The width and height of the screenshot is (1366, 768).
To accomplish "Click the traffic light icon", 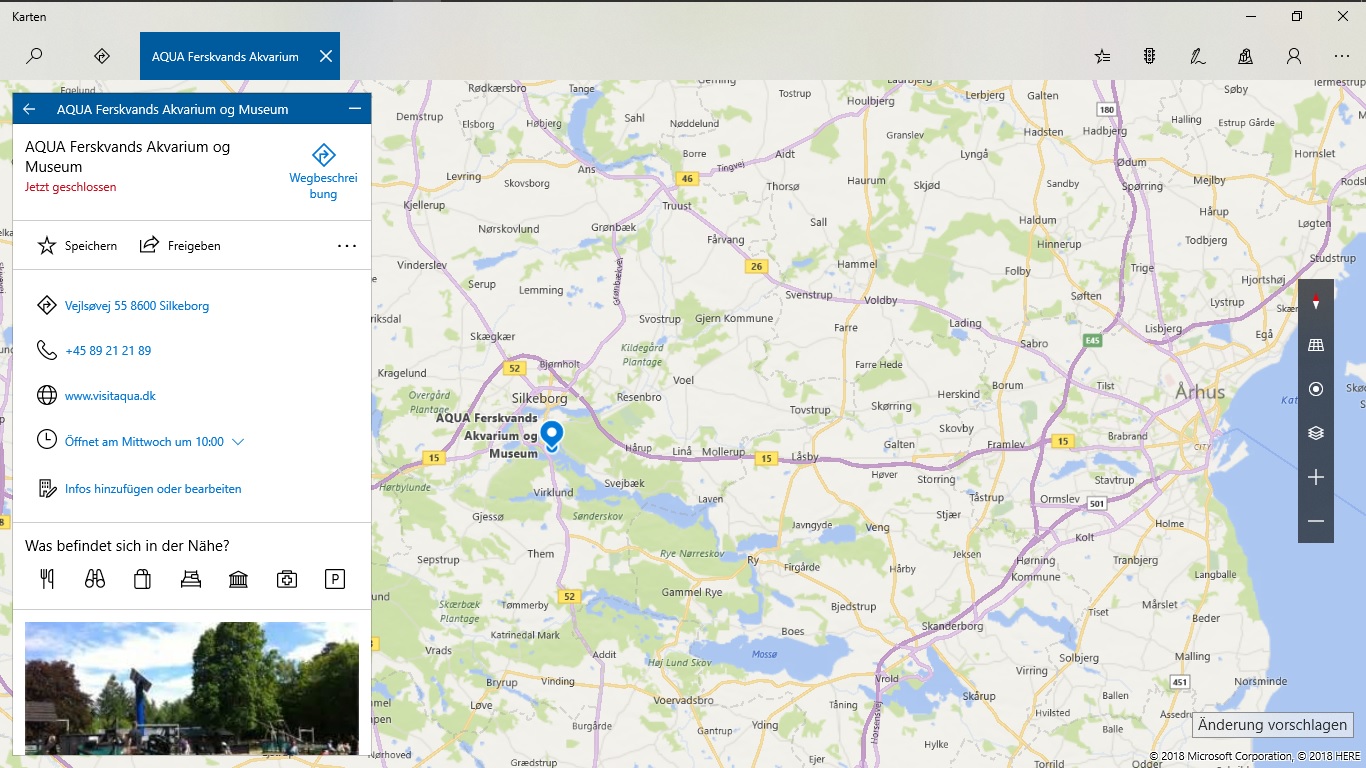I will (1150, 56).
